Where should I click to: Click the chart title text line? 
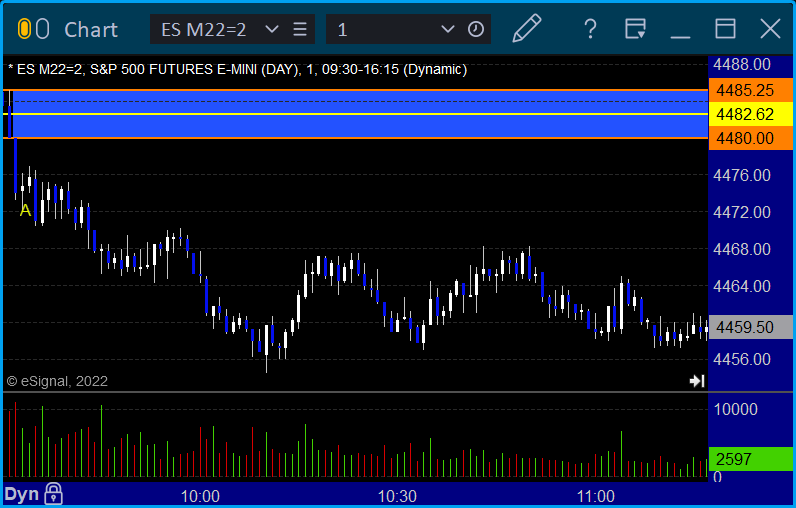click(238, 69)
